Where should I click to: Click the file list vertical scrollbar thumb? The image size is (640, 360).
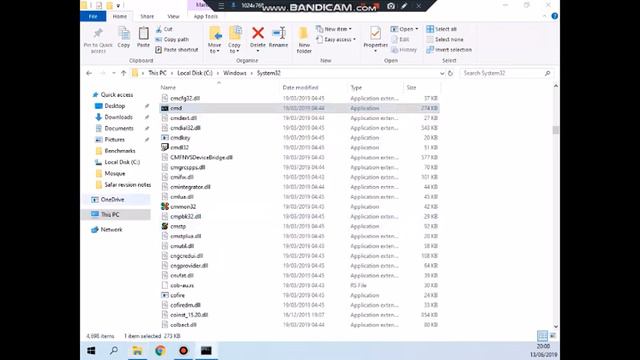tap(556, 130)
